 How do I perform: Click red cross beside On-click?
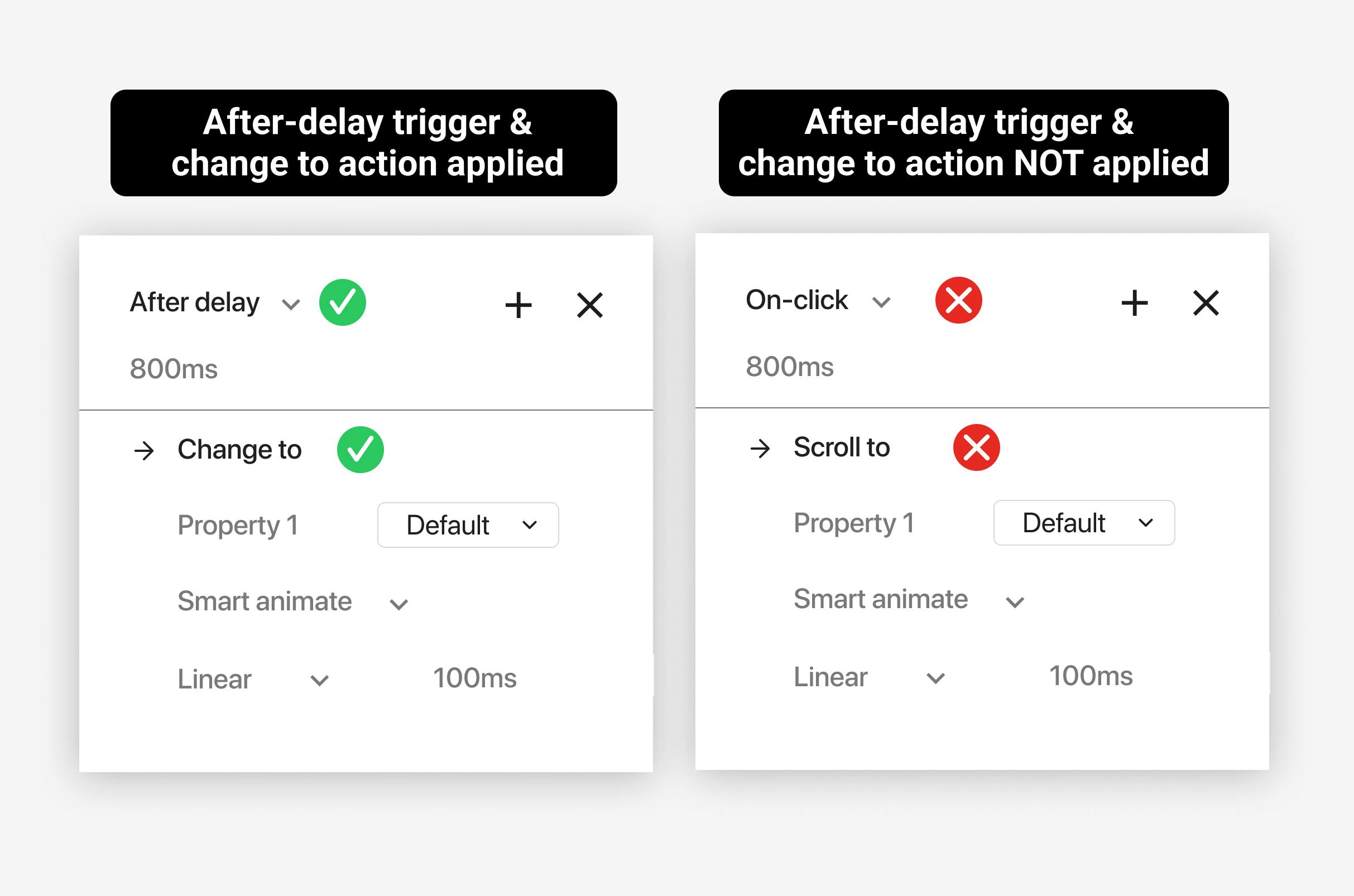(x=958, y=301)
